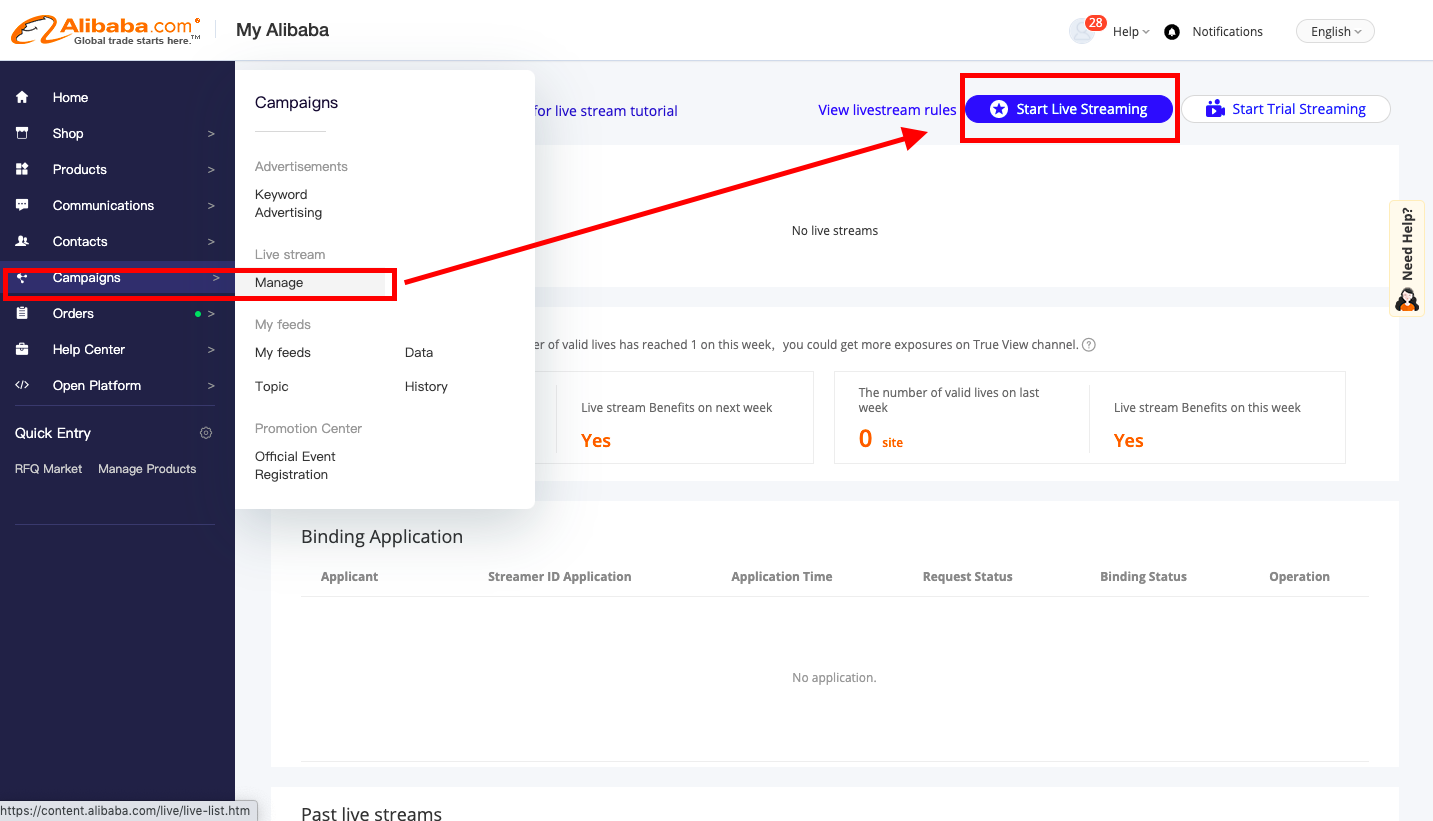The height and width of the screenshot is (821, 1433).
Task: Click the Shop storefront icon
Action: (x=22, y=133)
